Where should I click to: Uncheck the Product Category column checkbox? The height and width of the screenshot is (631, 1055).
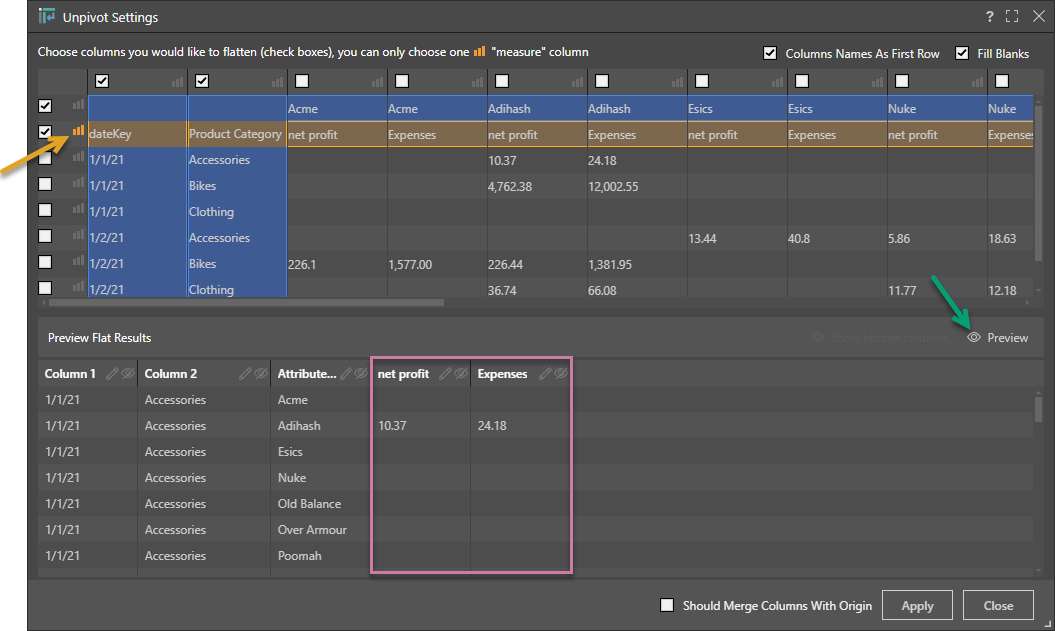[202, 81]
